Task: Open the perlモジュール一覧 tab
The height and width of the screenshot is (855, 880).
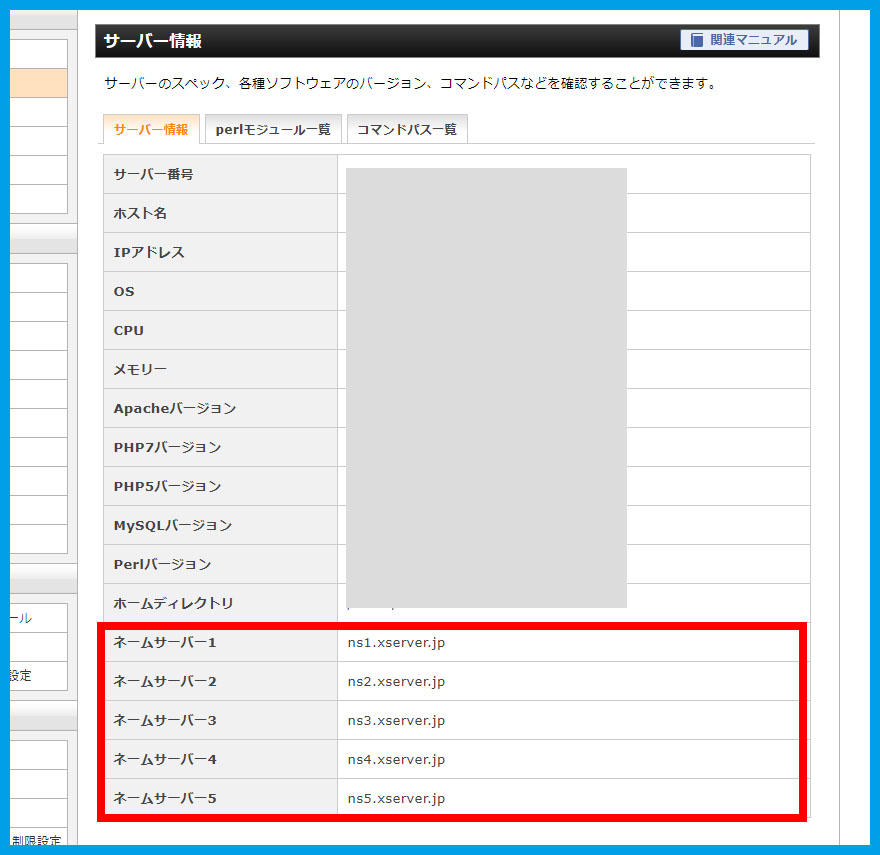Action: [273, 130]
